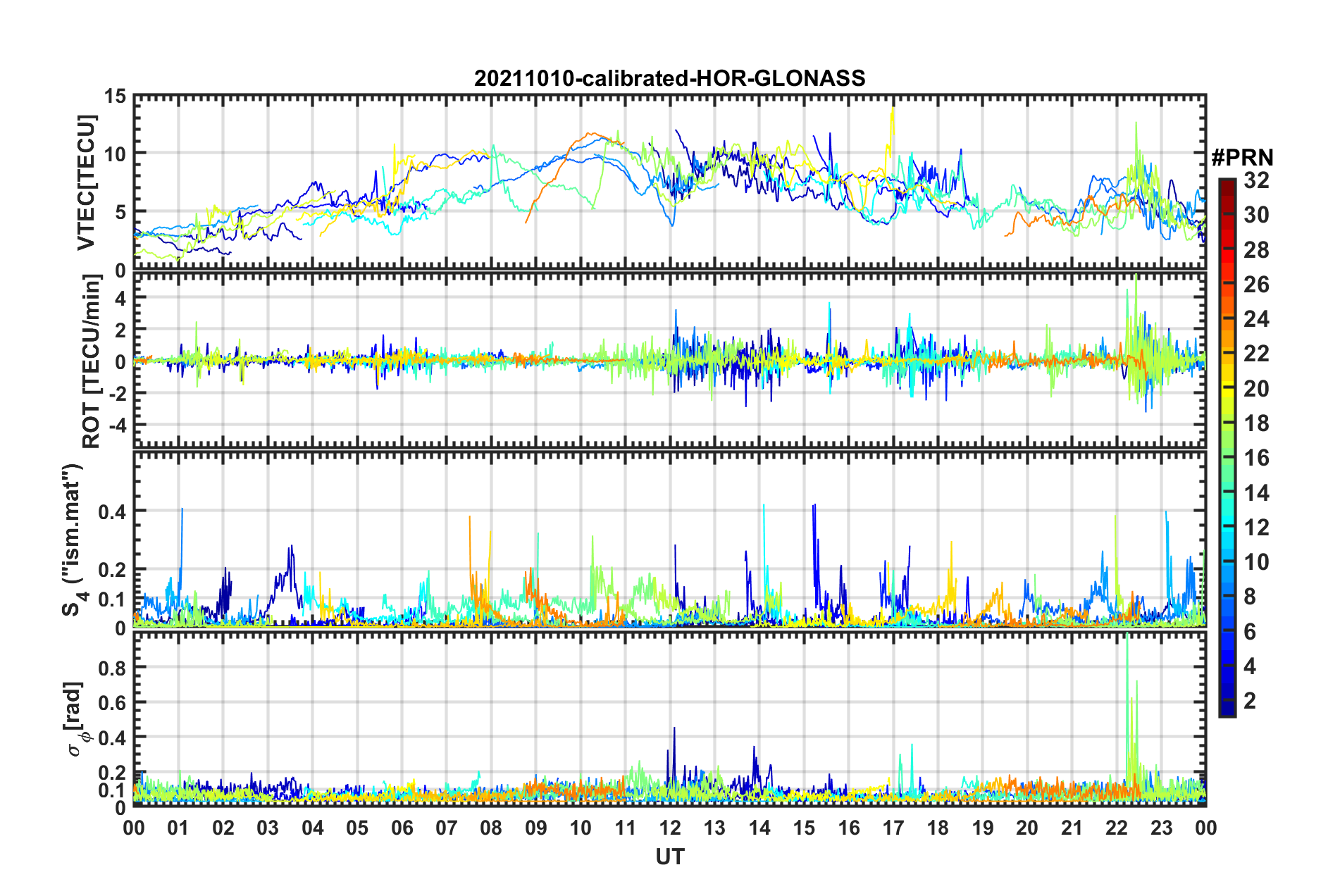
Task: Click x-axis hour label 06
Action: pyautogui.click(x=402, y=827)
